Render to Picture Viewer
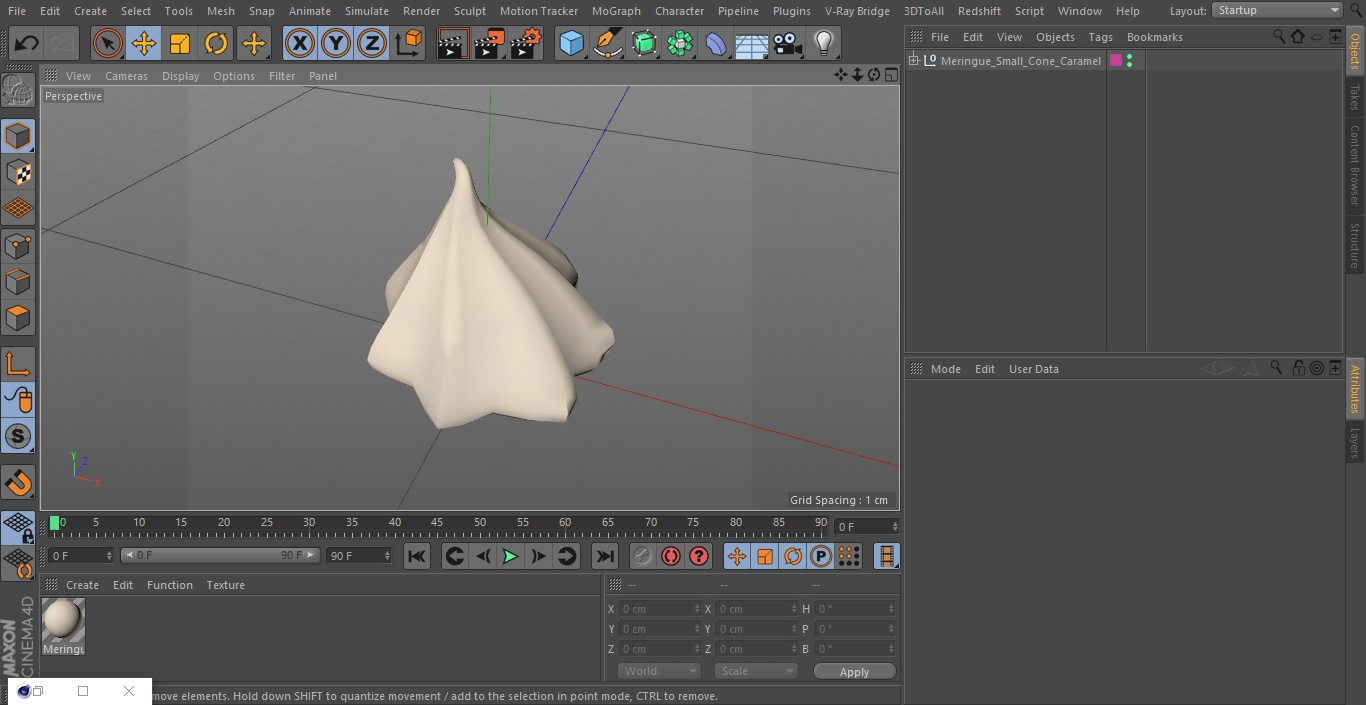This screenshot has height=705, width=1366. 489,44
